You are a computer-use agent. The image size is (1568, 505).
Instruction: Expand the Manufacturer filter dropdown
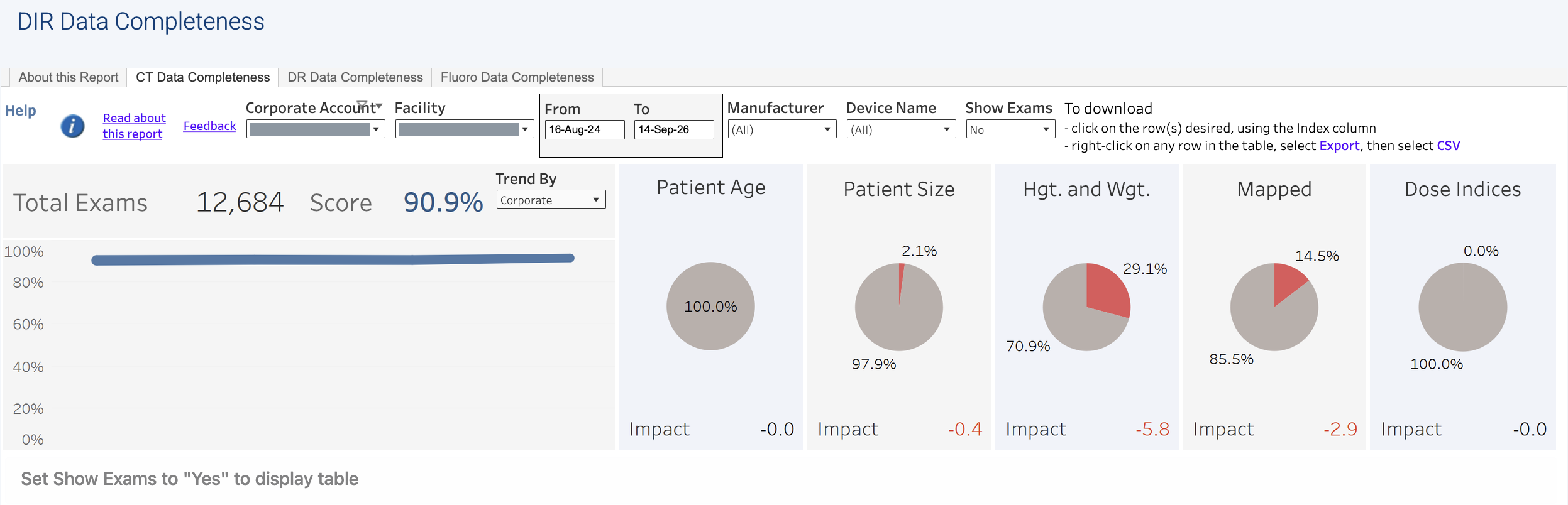tap(781, 129)
